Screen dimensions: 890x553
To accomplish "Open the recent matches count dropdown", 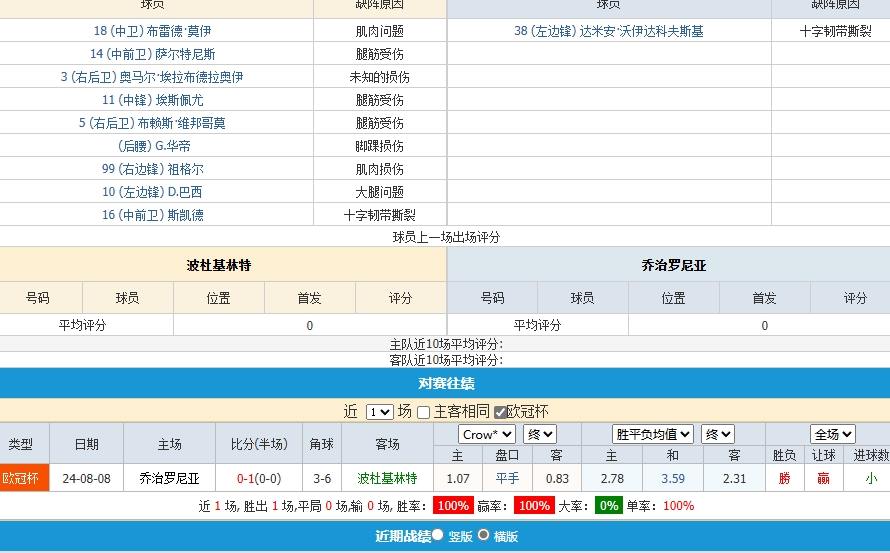I will 379,412.
